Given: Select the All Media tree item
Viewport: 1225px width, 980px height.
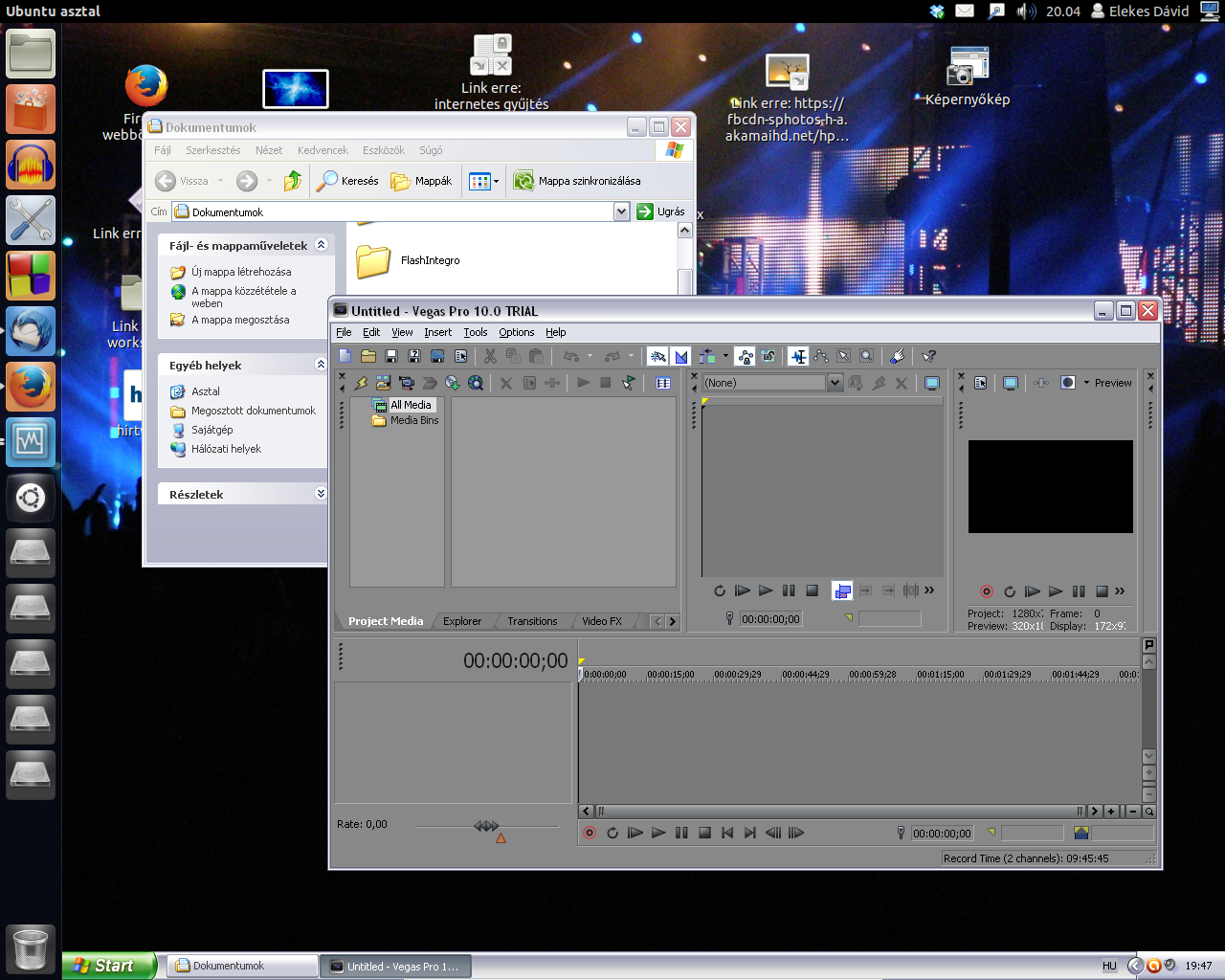Looking at the screenshot, I should (x=411, y=405).
